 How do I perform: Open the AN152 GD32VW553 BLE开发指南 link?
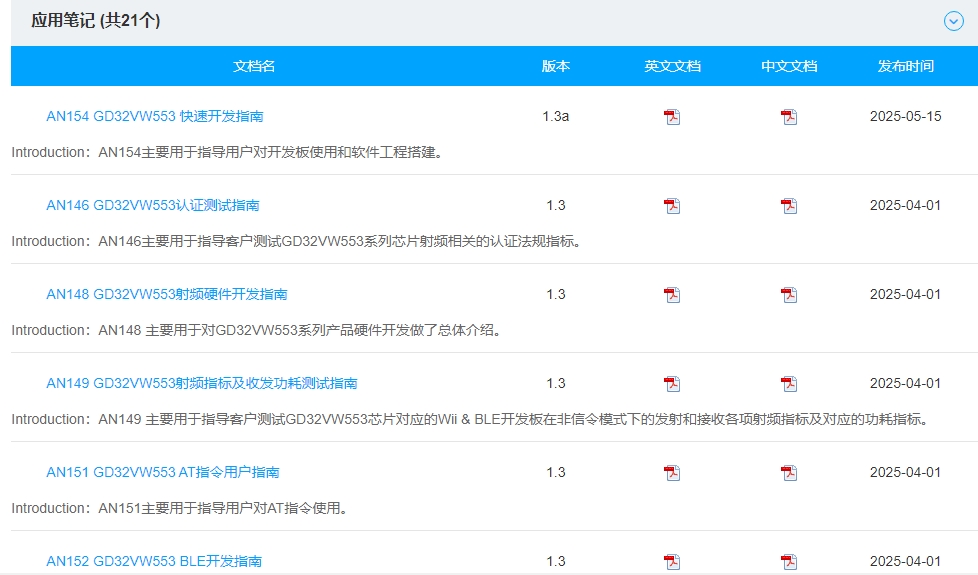pyautogui.click(x=154, y=561)
